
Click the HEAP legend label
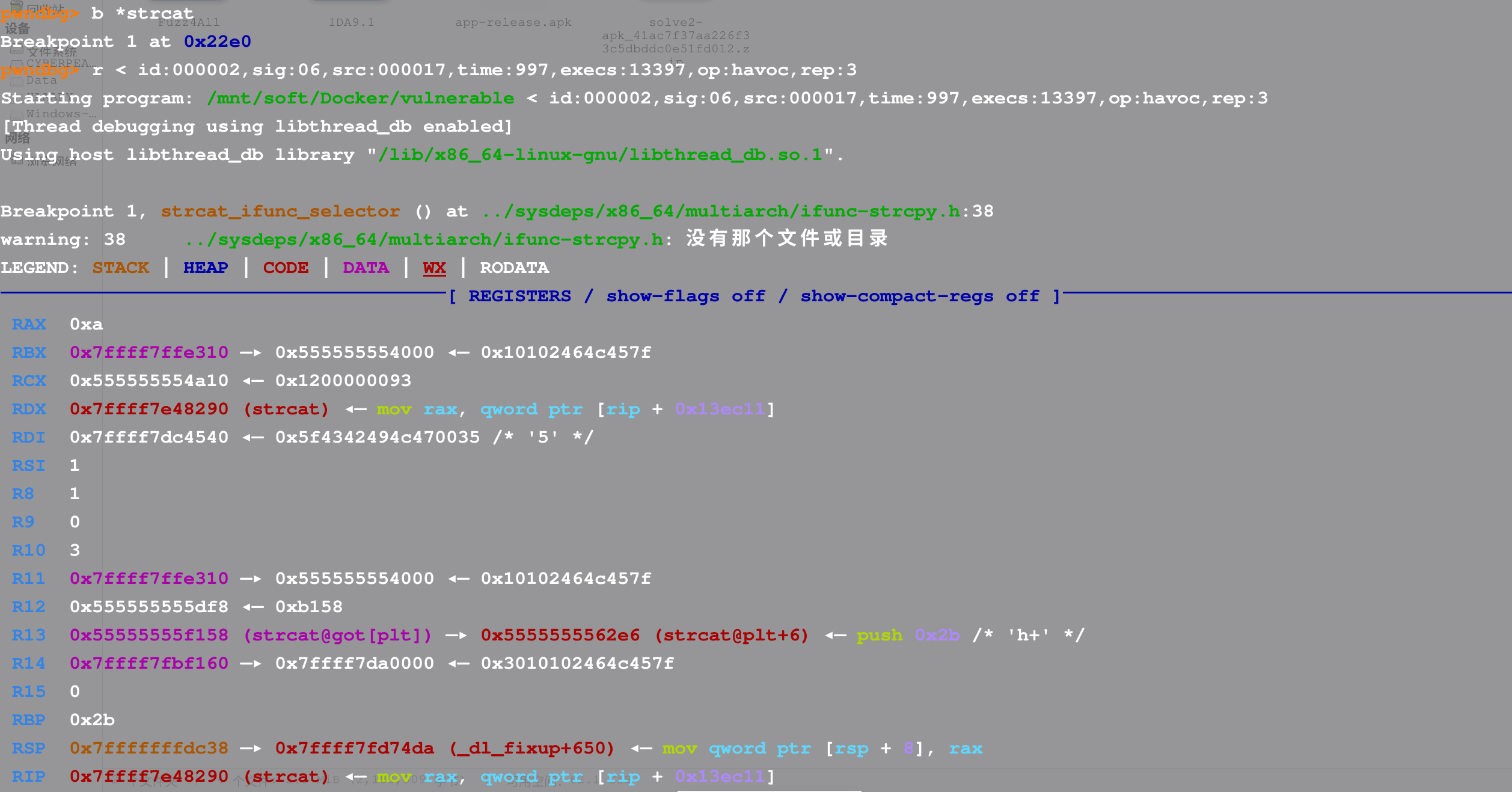pos(205,268)
